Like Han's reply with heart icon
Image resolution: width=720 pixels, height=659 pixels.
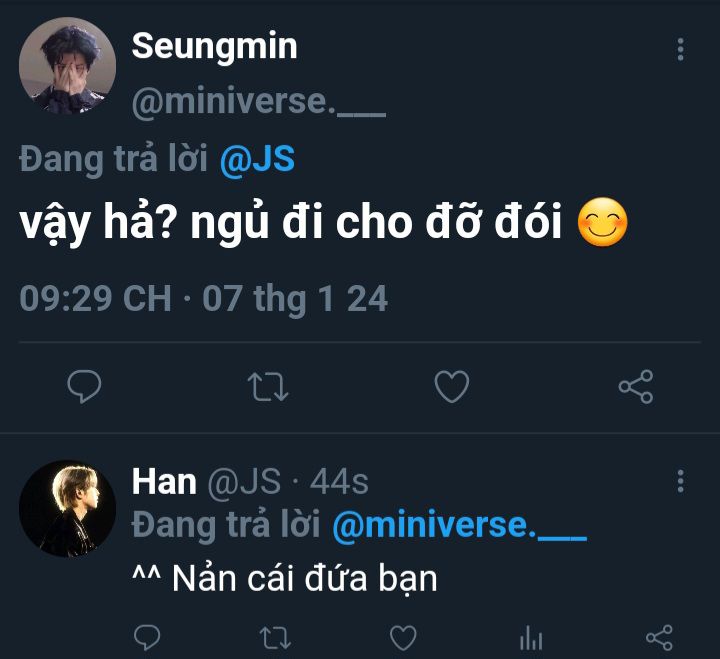402,636
